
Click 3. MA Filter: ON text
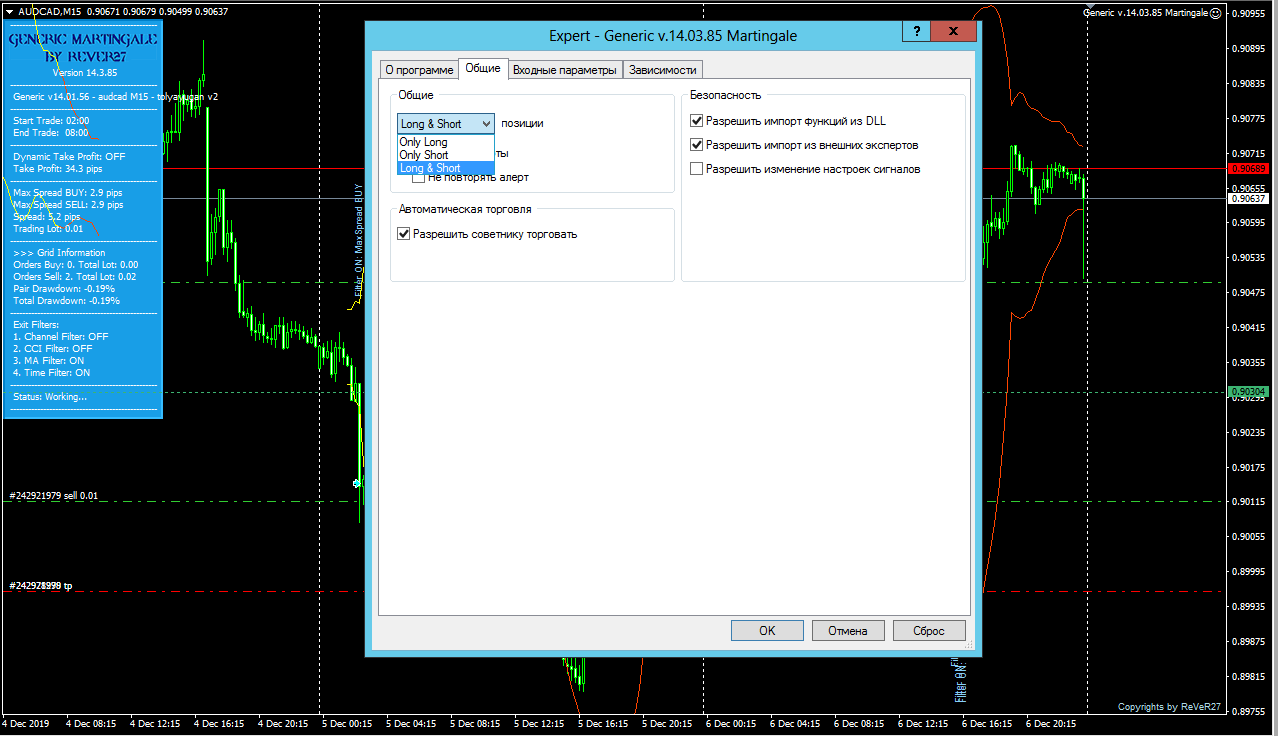(49, 361)
